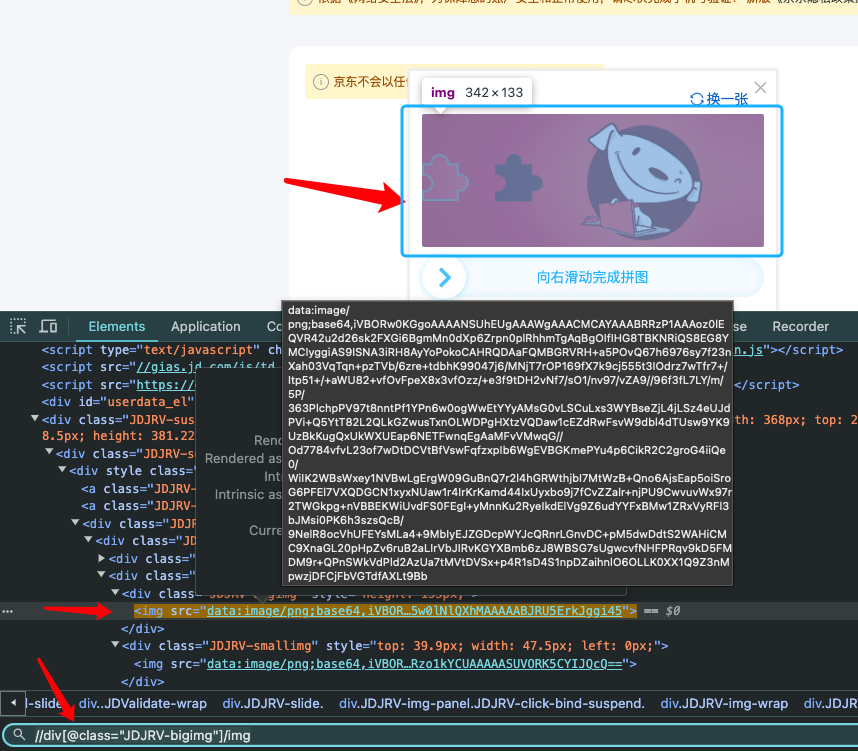Click the search magnifier icon in find bar

click(x=18, y=735)
